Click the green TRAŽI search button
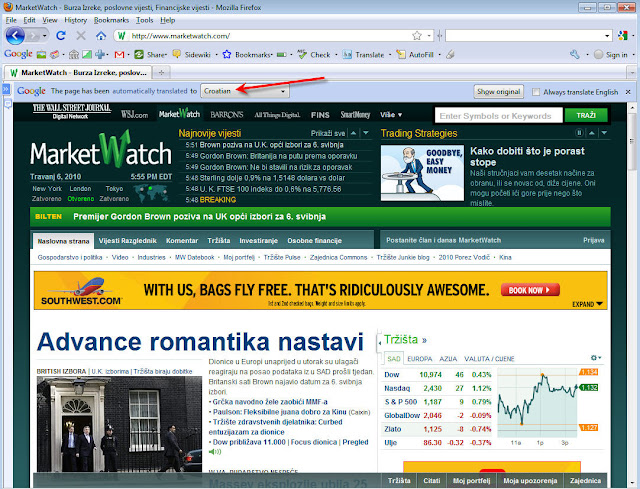640x489 pixels. point(586,116)
